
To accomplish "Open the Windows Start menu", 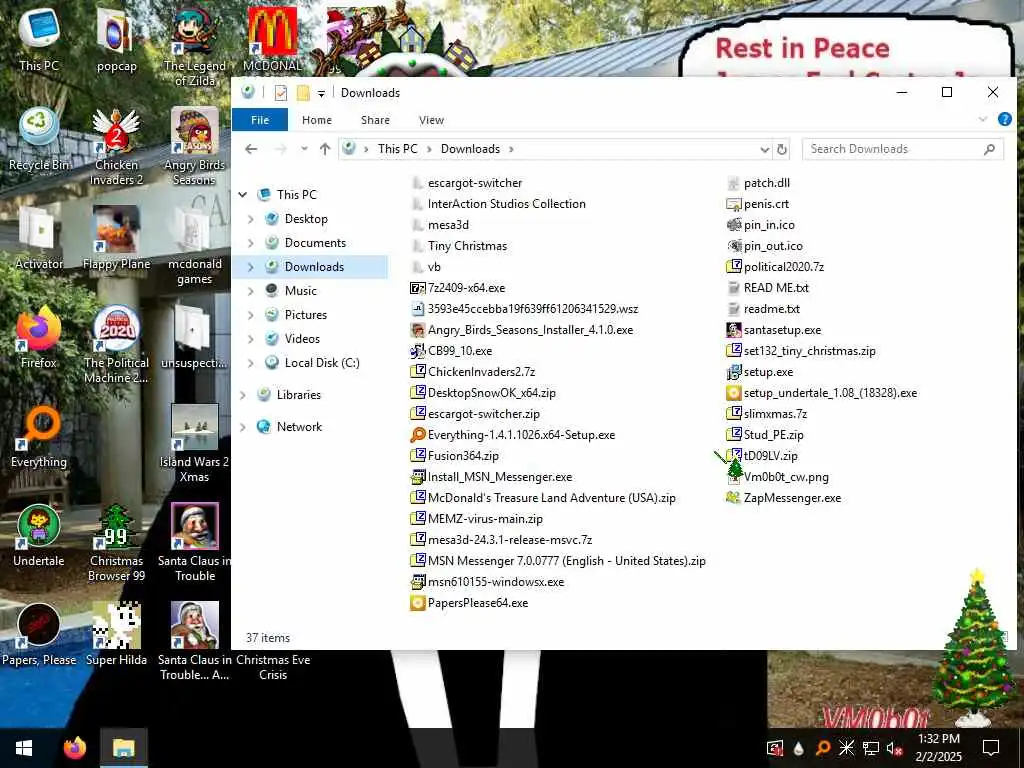I will coord(24,748).
